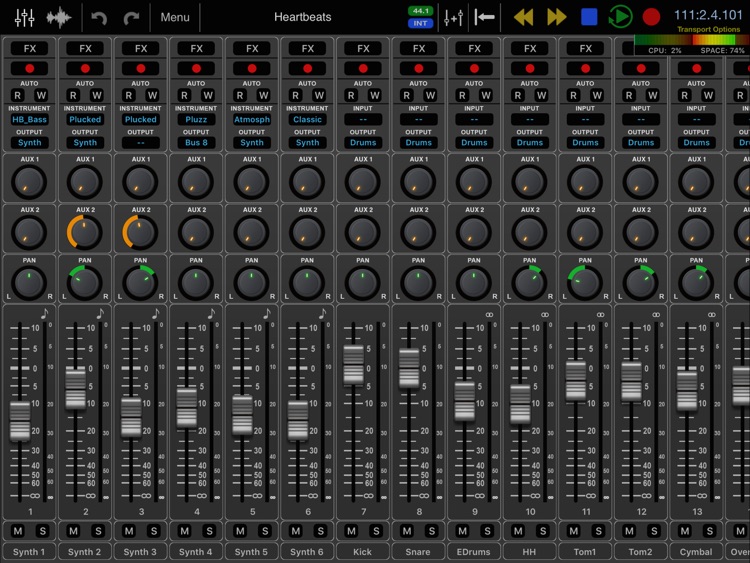Viewport: 750px width, 563px height.
Task: Mute the Kick channel
Action: 351,530
